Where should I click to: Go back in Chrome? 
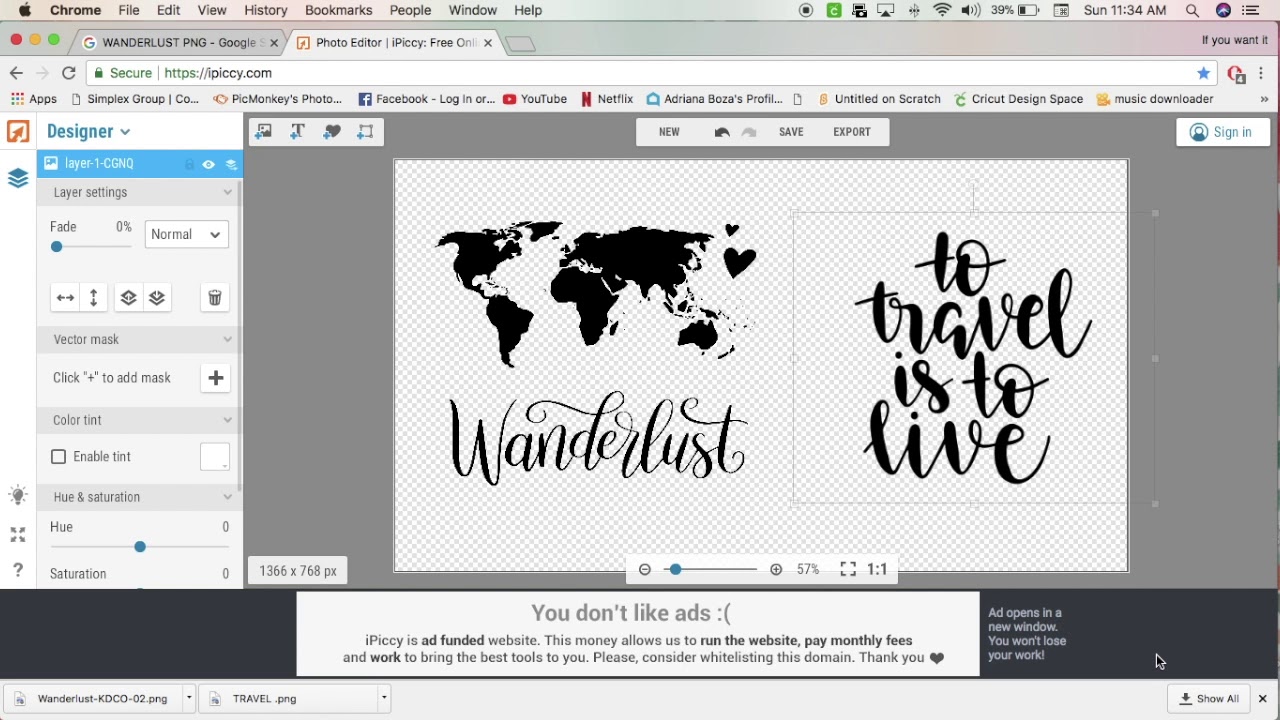[x=16, y=73]
